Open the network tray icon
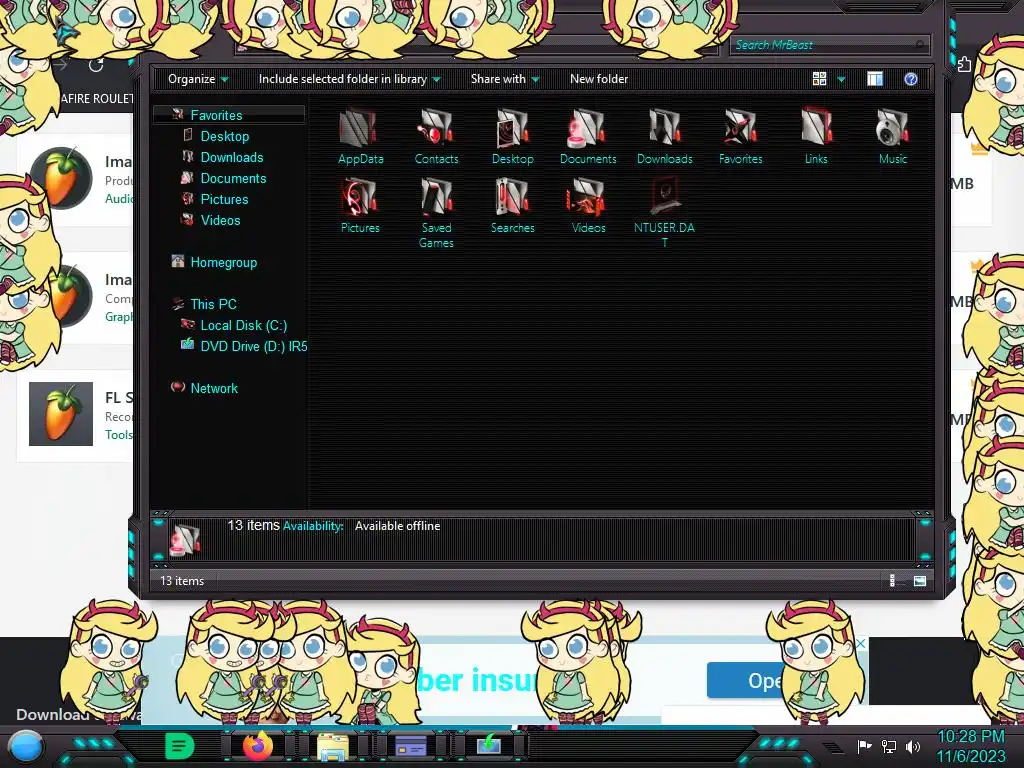Viewport: 1024px width, 768px height. pyautogui.click(x=889, y=746)
